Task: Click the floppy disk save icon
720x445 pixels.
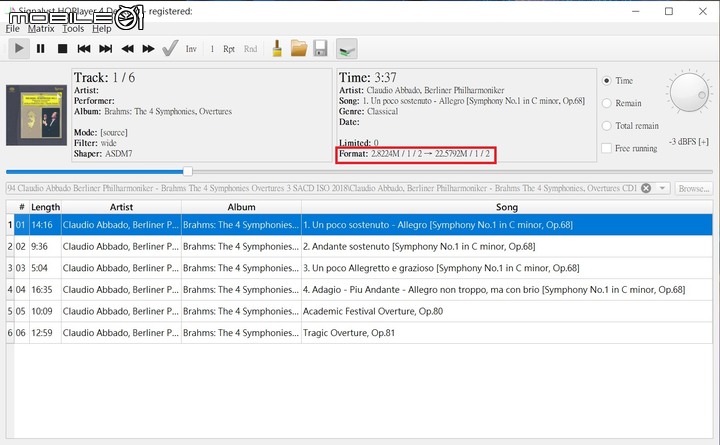Action: (320, 48)
